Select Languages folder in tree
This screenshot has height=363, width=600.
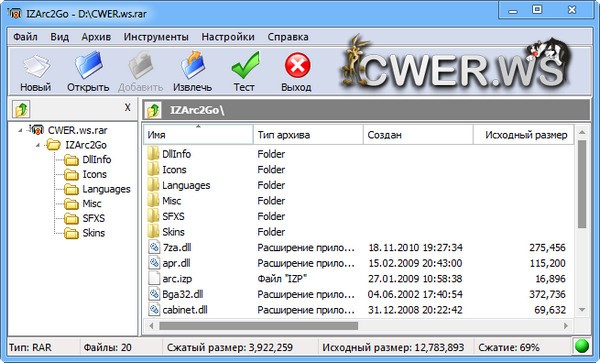106,189
